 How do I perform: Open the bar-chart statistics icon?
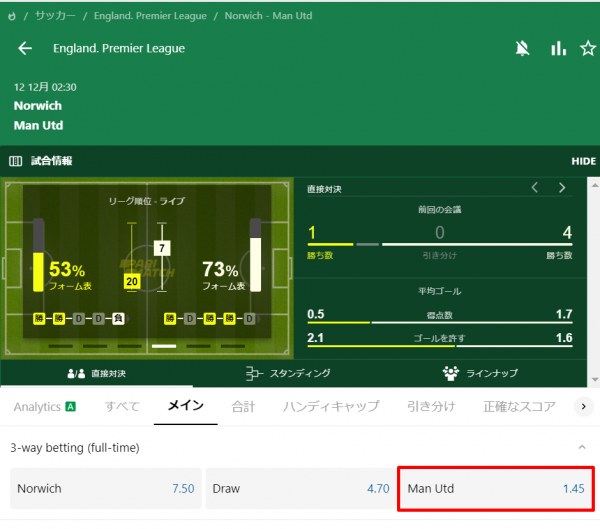[558, 49]
